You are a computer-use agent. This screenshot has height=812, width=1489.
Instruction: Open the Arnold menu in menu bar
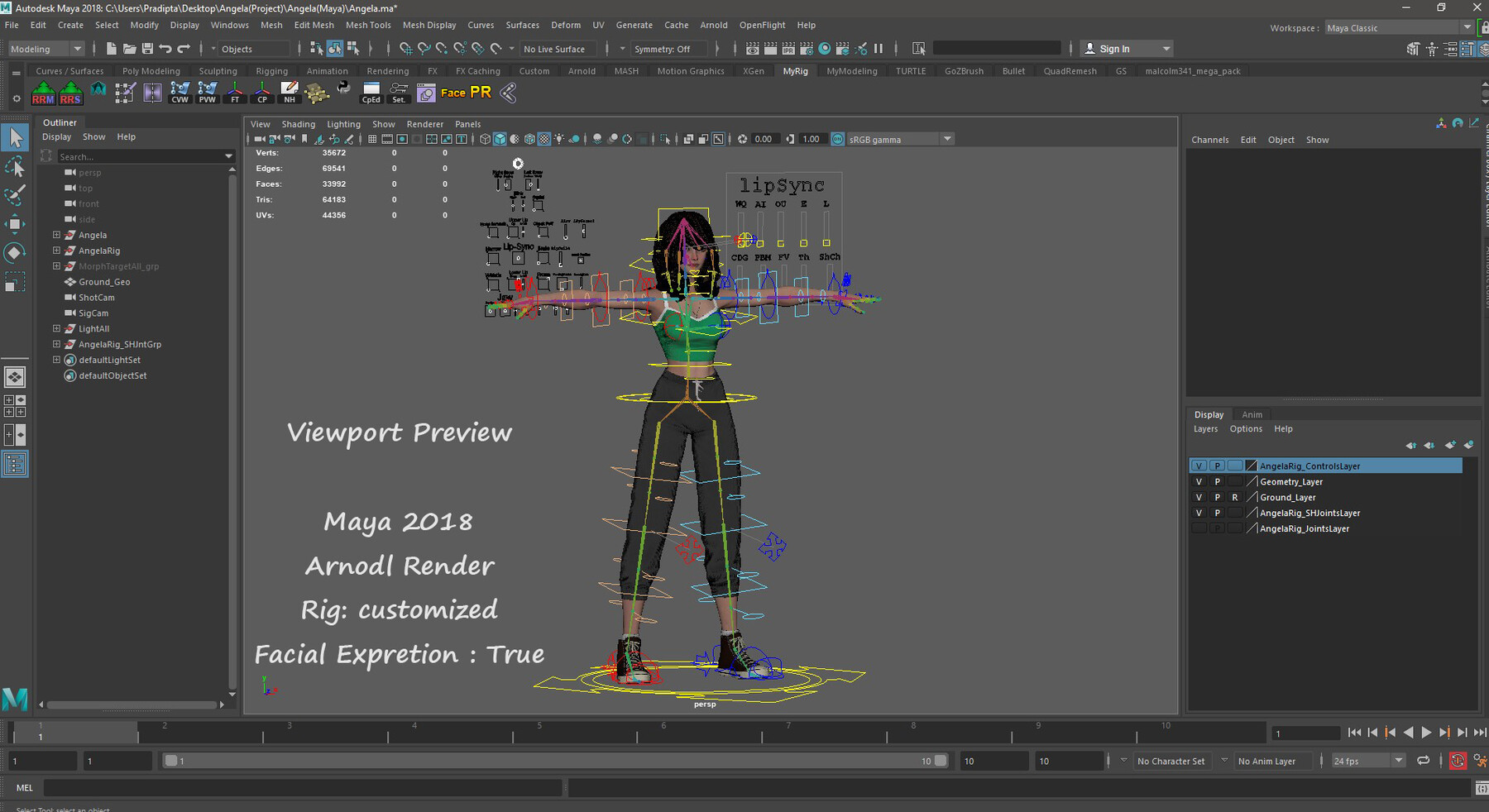point(713,25)
